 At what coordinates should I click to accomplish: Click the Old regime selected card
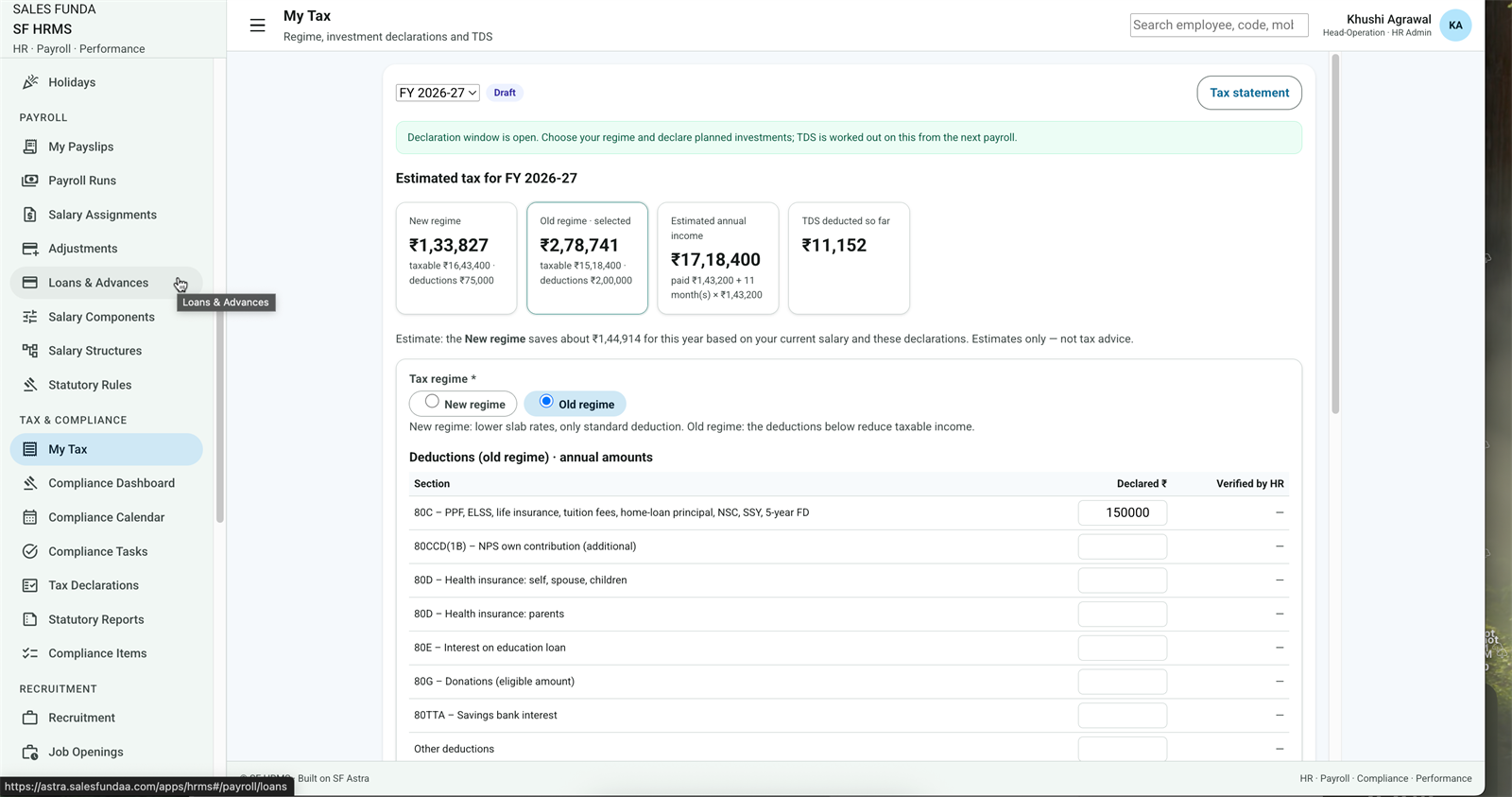(x=587, y=258)
